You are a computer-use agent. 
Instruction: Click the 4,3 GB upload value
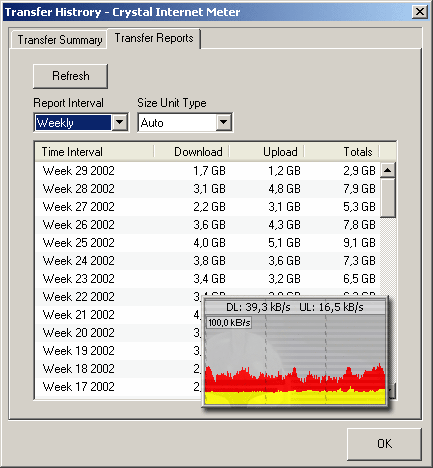[x=284, y=225]
